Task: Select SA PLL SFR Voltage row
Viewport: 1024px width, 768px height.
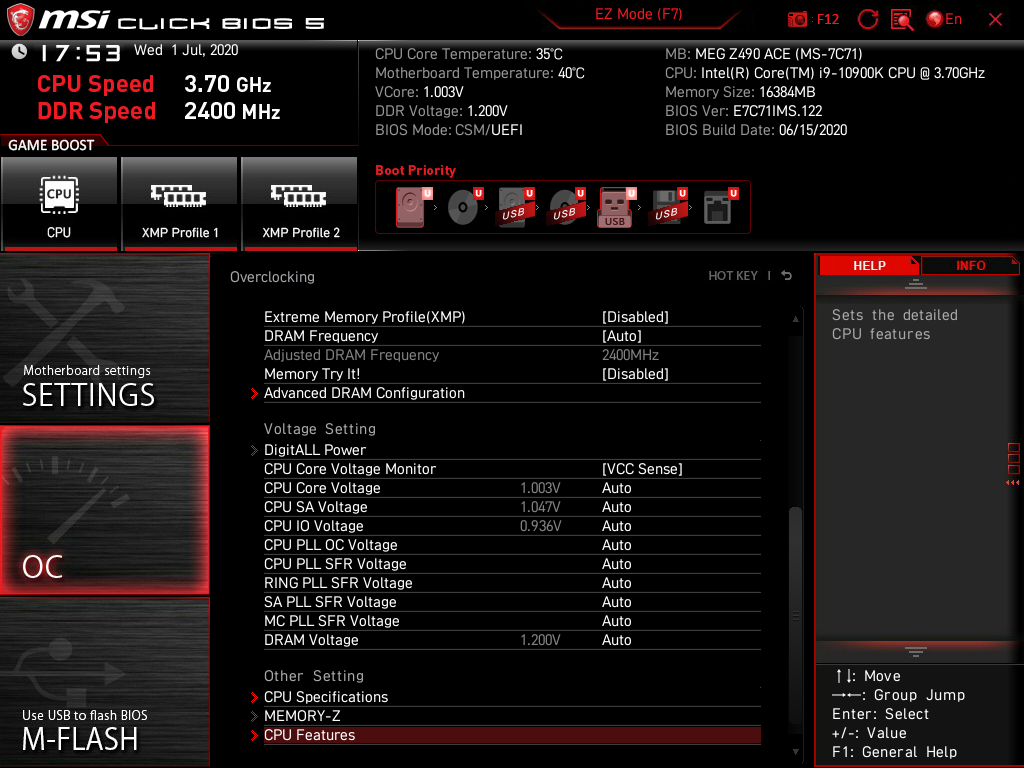Action: point(512,601)
